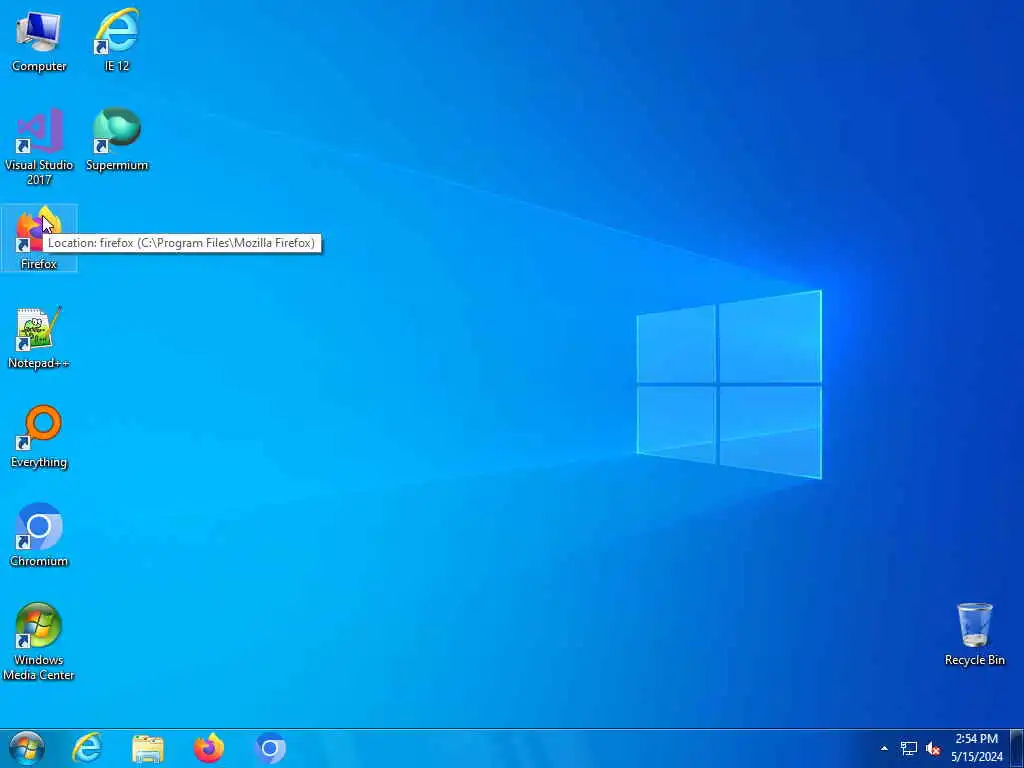The width and height of the screenshot is (1024, 768).
Task: Launch Firefox from the taskbar
Action: (209, 748)
